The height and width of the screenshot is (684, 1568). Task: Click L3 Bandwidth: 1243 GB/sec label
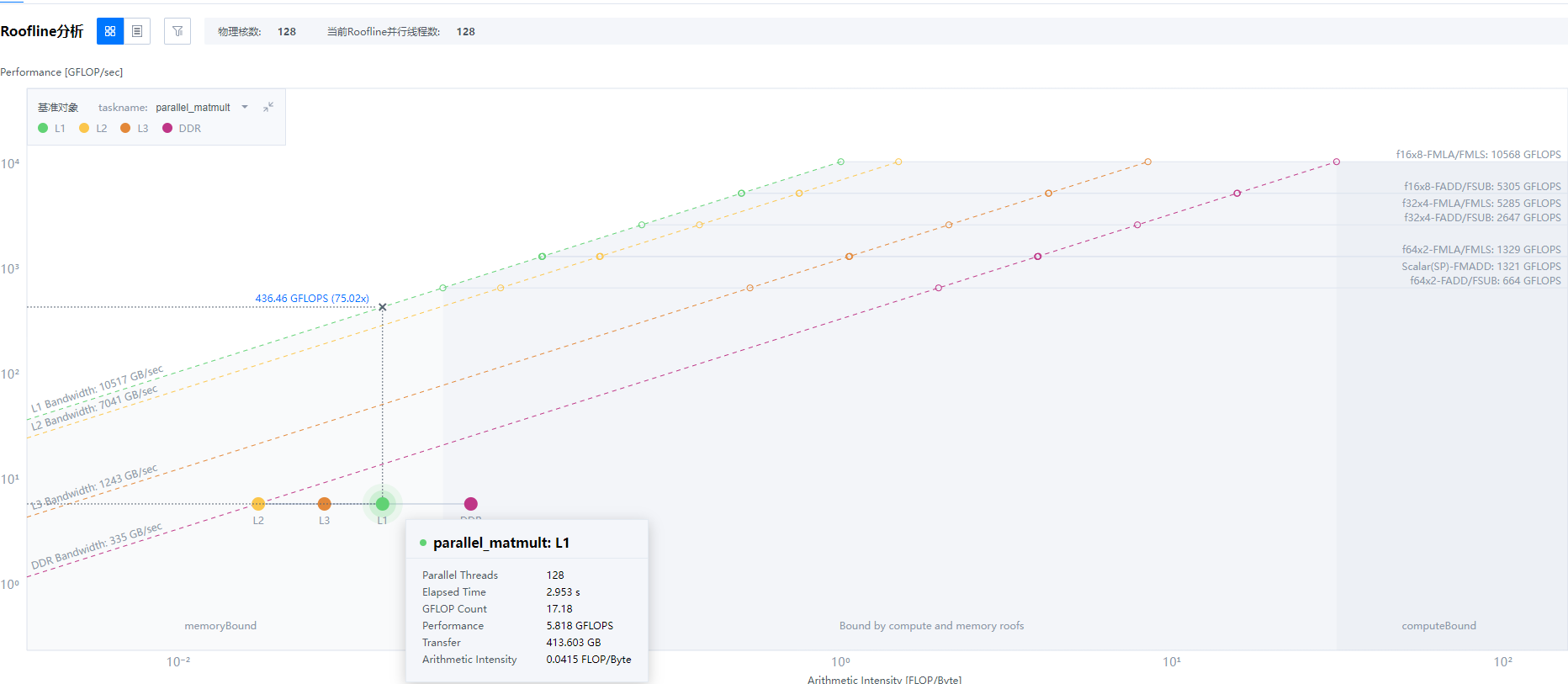(x=94, y=487)
